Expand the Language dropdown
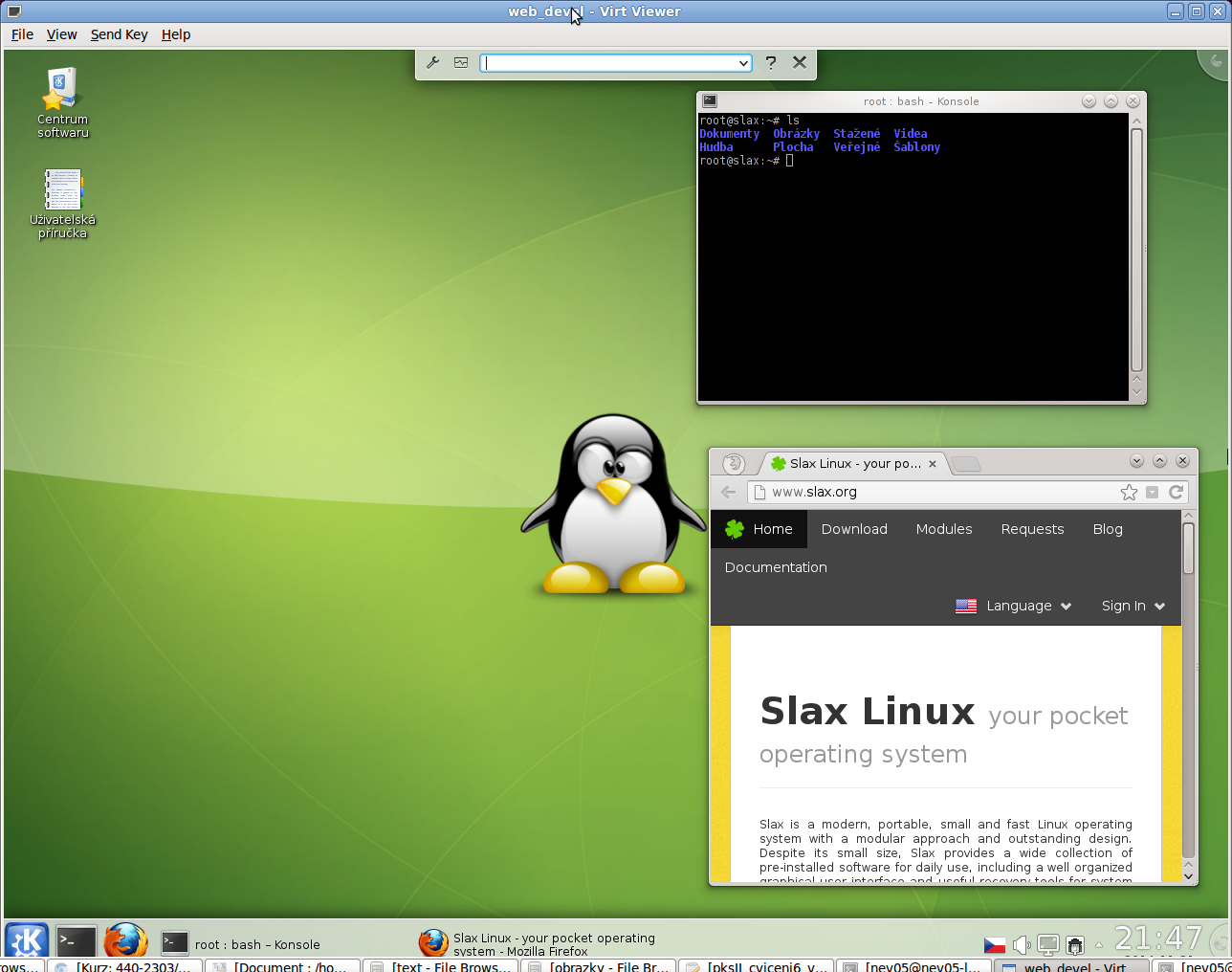 [x=1028, y=606]
